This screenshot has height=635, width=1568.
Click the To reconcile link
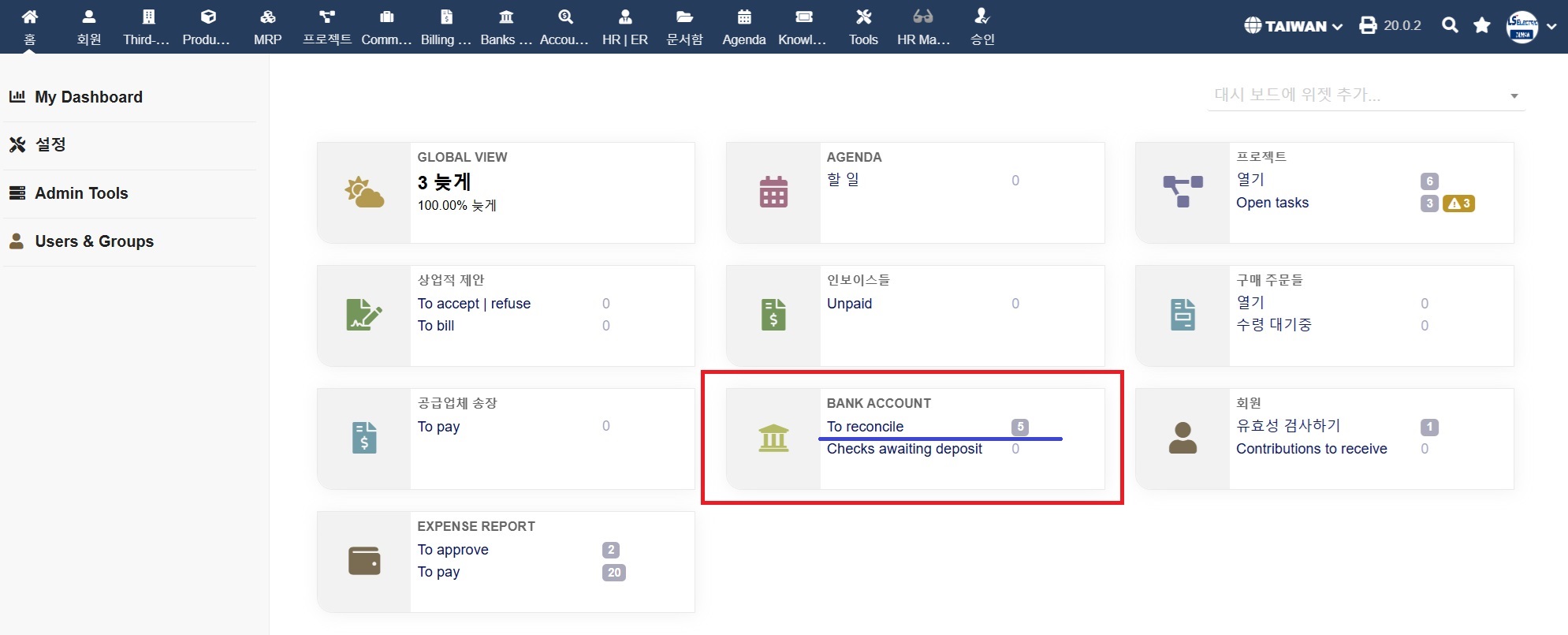865,427
